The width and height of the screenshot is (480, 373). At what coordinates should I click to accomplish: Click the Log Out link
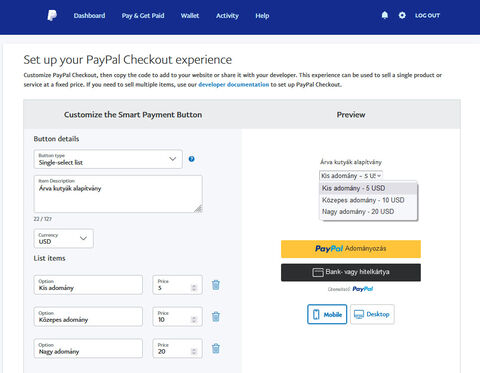tap(427, 15)
